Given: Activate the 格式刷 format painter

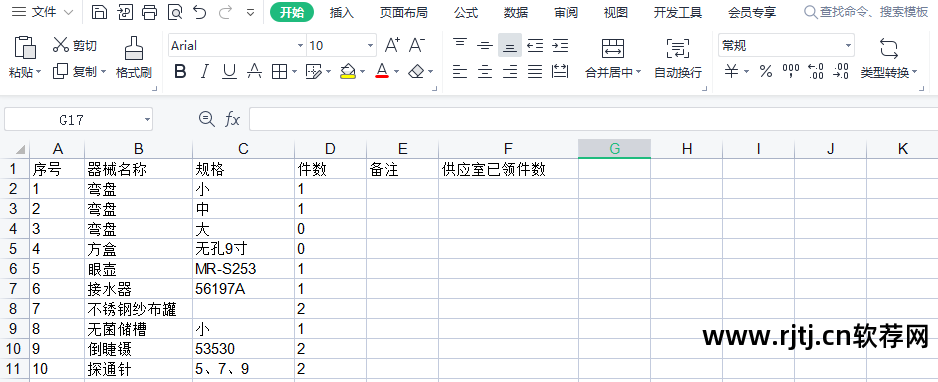Looking at the screenshot, I should 133,58.
